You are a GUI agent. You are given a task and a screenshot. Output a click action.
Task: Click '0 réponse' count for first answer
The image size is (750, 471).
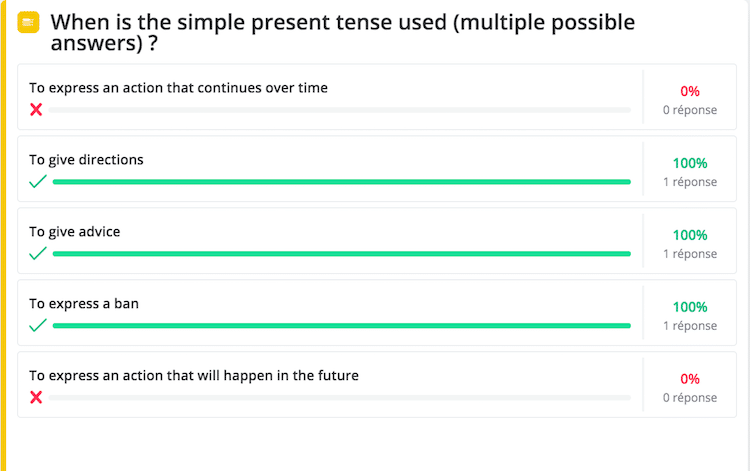[x=690, y=110]
